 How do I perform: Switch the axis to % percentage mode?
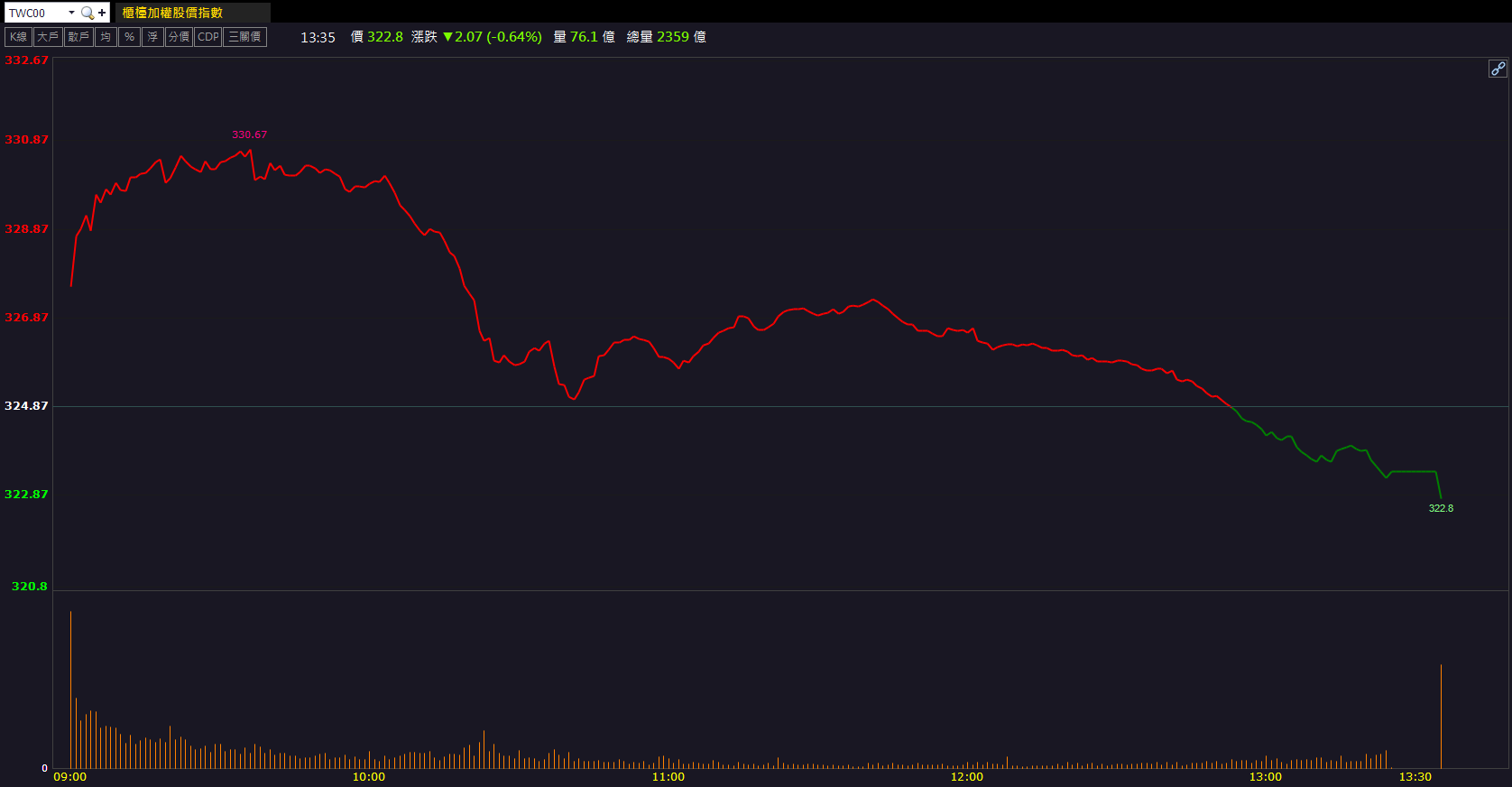129,37
